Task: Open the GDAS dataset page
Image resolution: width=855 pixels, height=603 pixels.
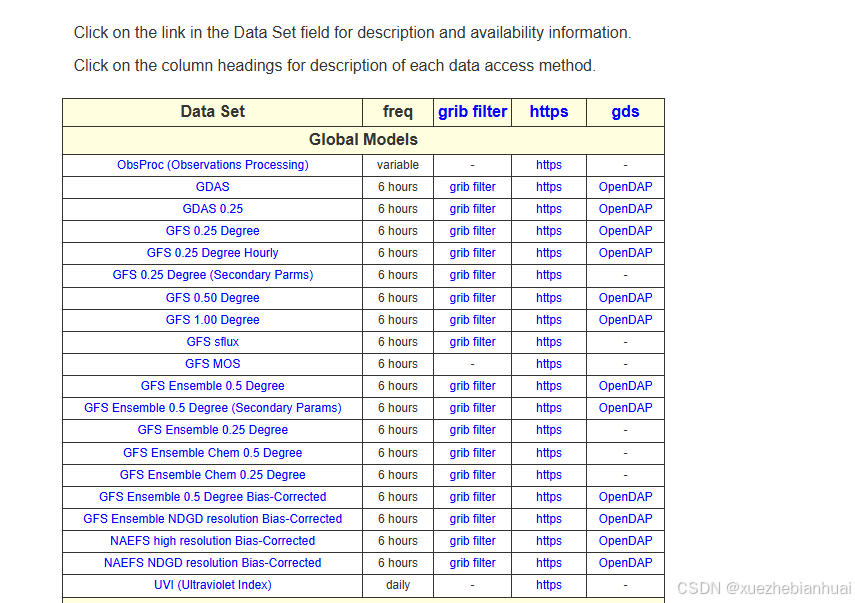Action: [212, 187]
